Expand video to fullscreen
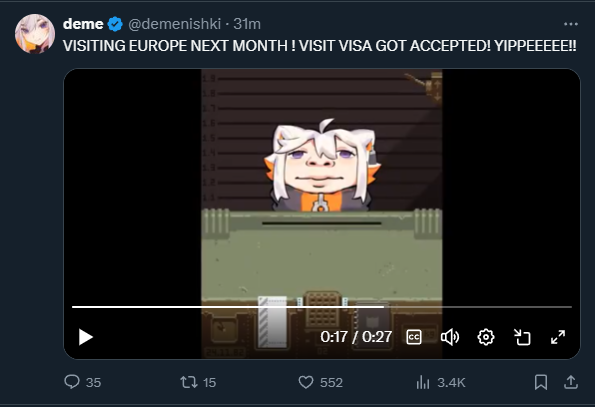This screenshot has height=407, width=595. pos(558,337)
